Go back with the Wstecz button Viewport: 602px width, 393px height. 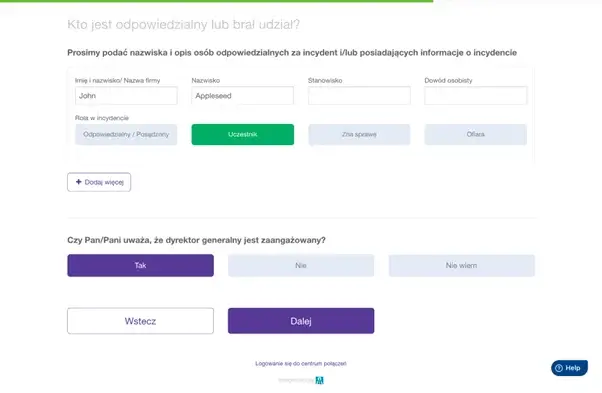pyautogui.click(x=141, y=321)
